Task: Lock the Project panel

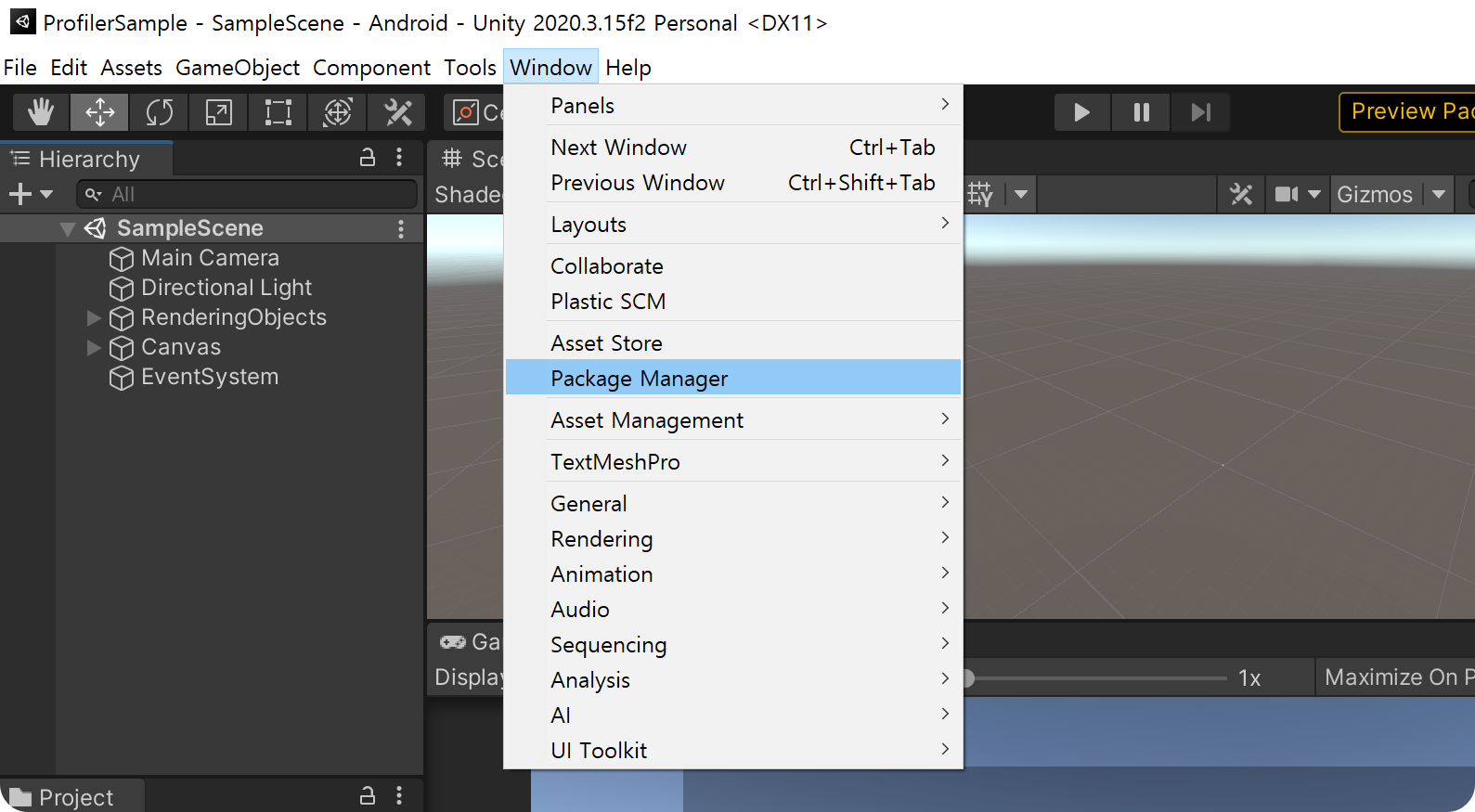Action: [x=368, y=795]
